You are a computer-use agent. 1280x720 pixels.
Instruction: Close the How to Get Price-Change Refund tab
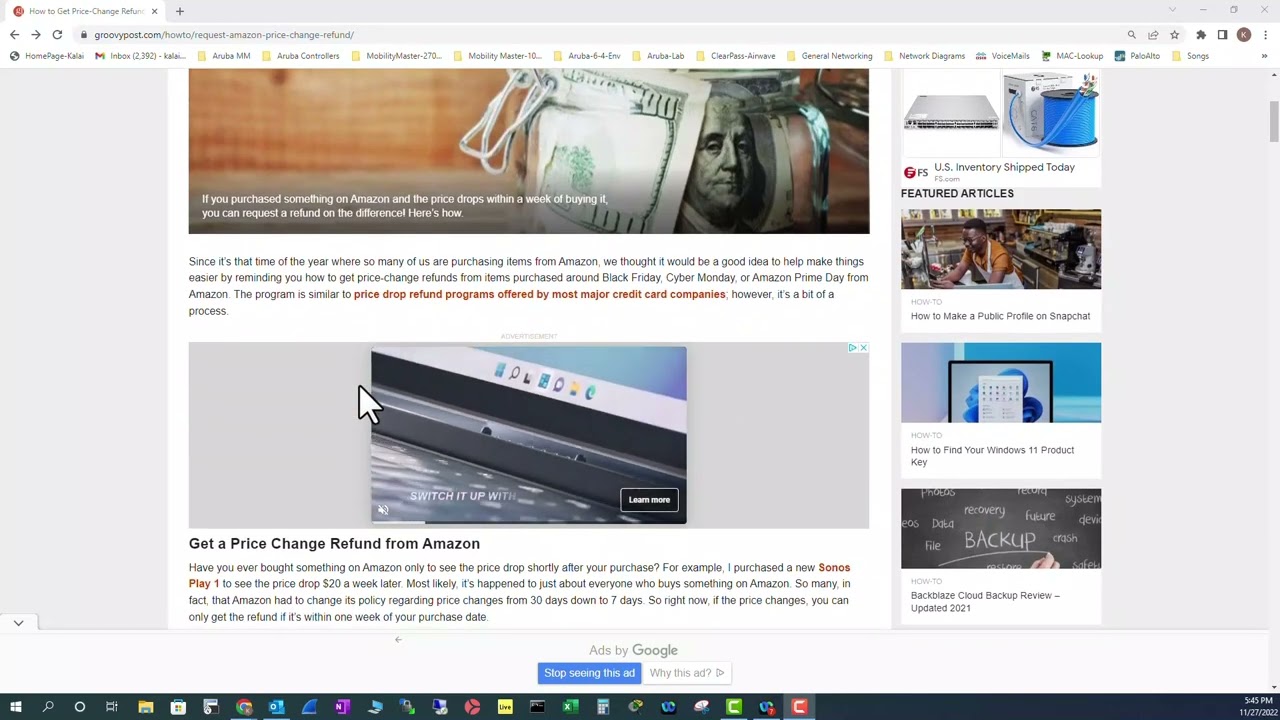154,11
